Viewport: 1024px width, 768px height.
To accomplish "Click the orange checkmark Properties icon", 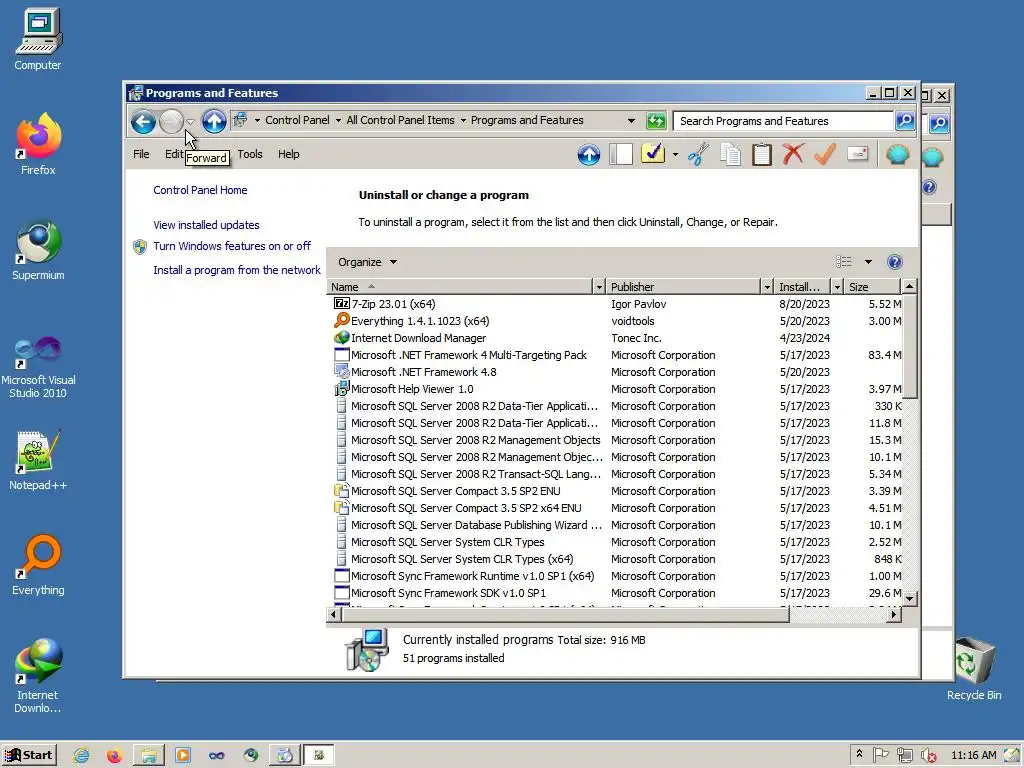I will [825, 154].
